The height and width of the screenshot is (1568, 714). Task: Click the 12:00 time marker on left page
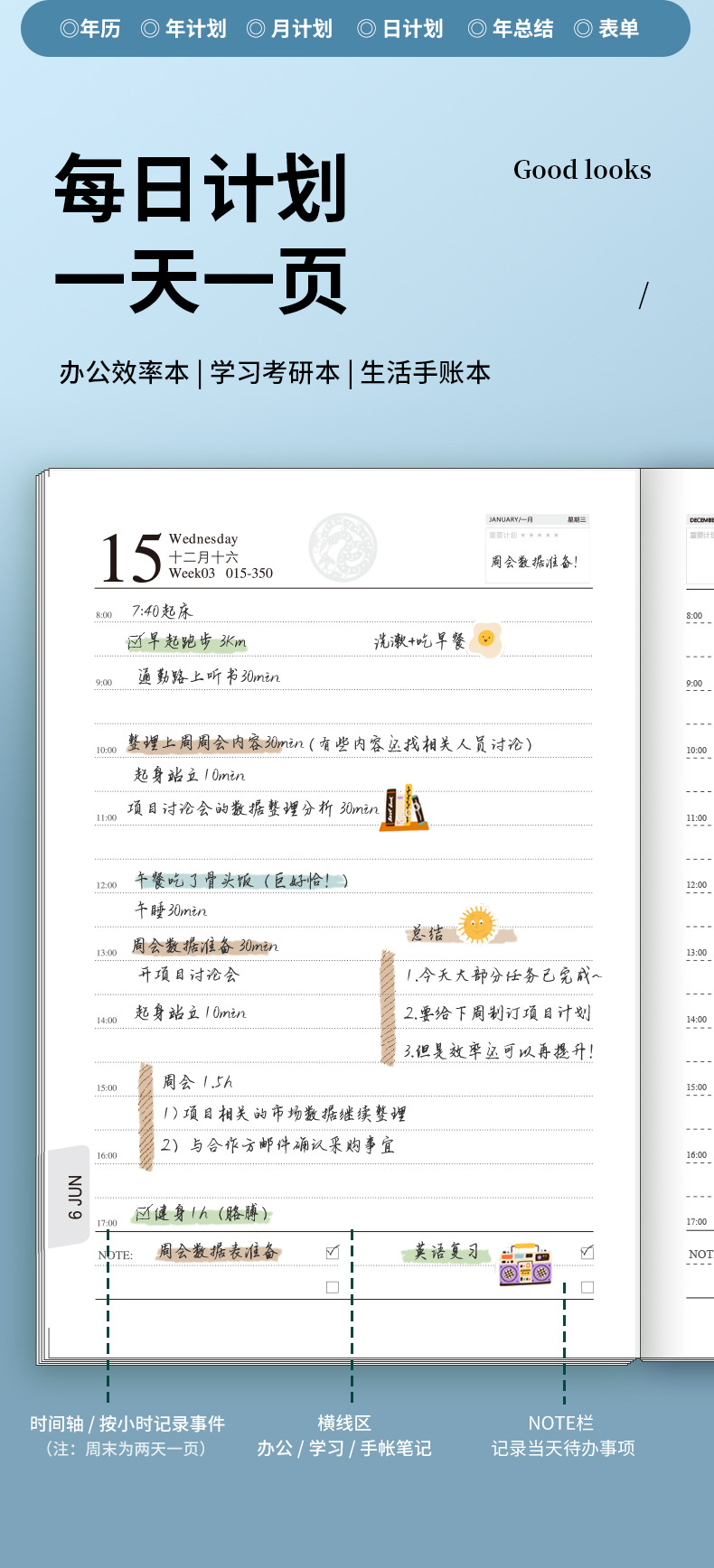107,885
